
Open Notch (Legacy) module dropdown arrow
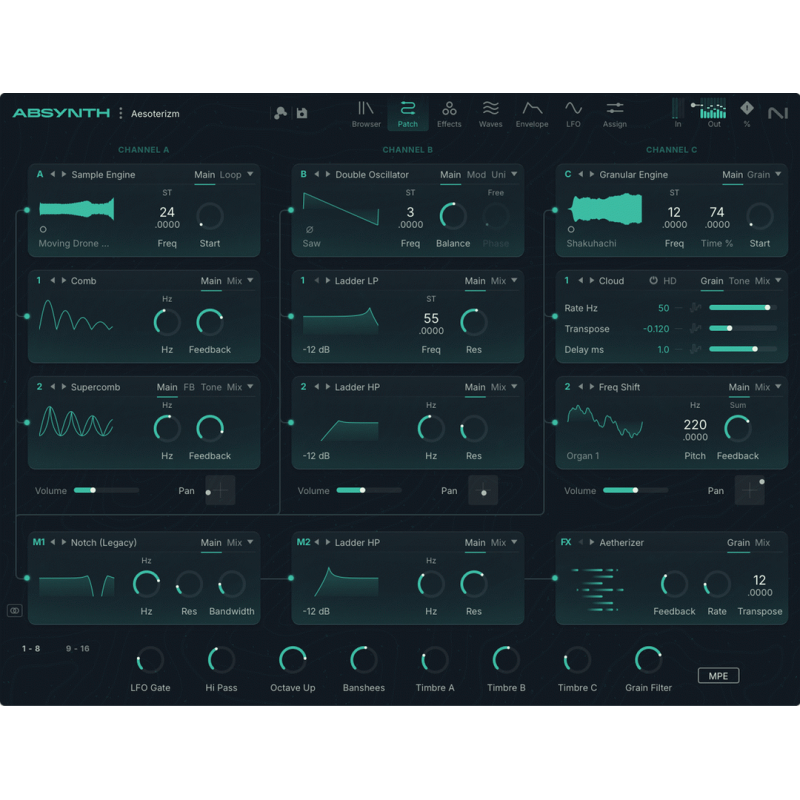pyautogui.click(x=250, y=542)
